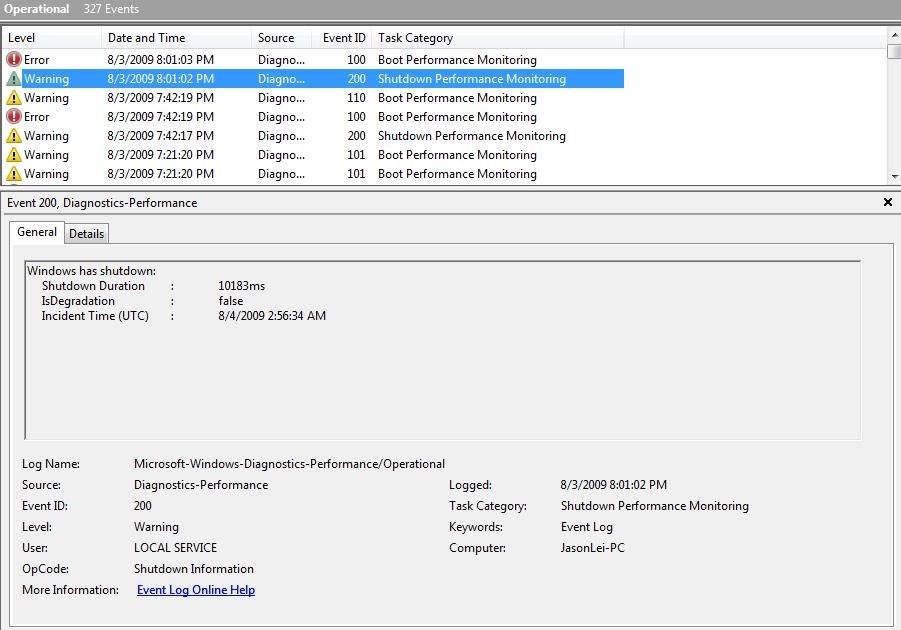Click warning icon on 7:42:17 PM row
The height and width of the screenshot is (630, 901).
point(14,136)
